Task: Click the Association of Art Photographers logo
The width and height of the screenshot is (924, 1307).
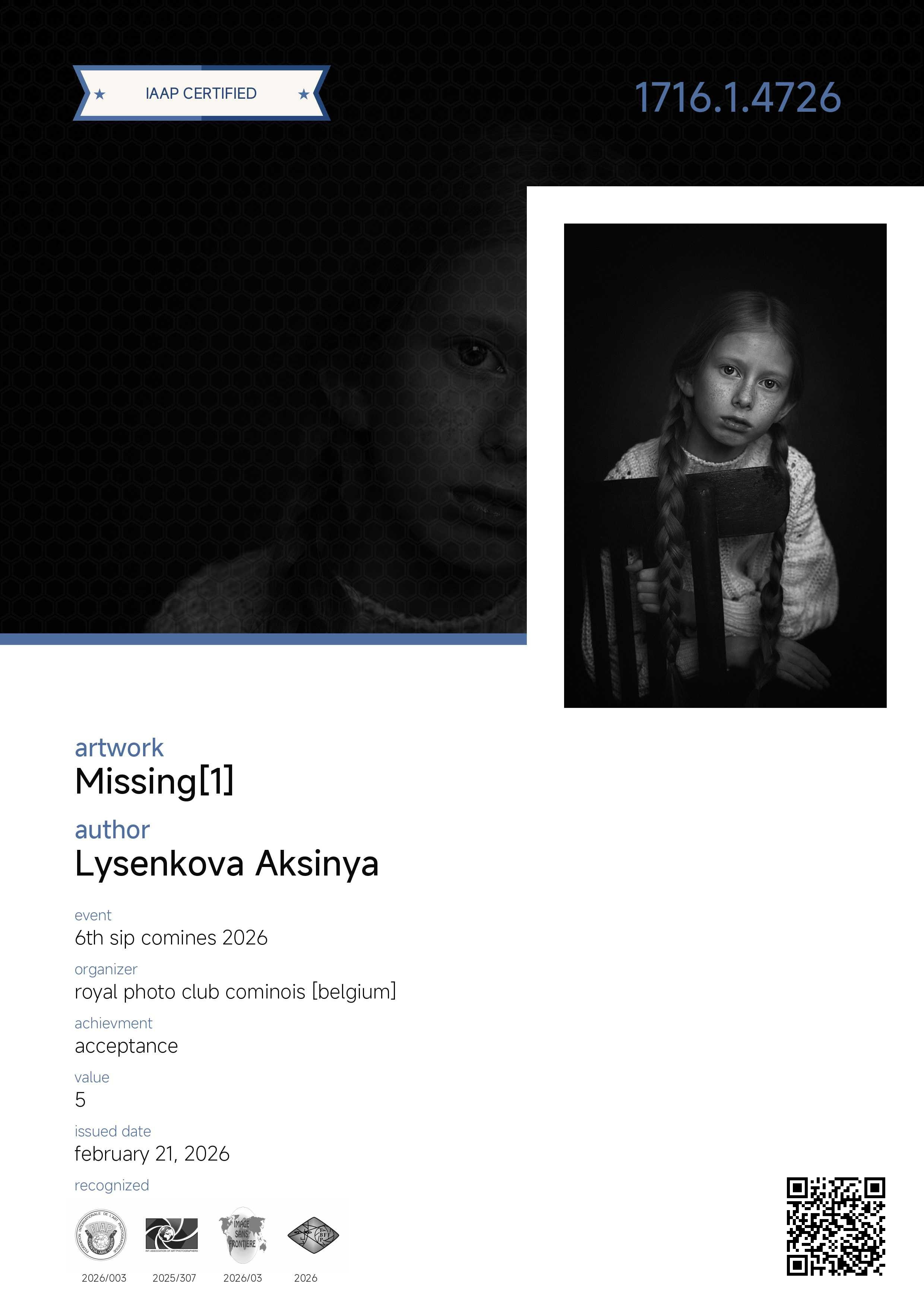Action: (x=172, y=1235)
